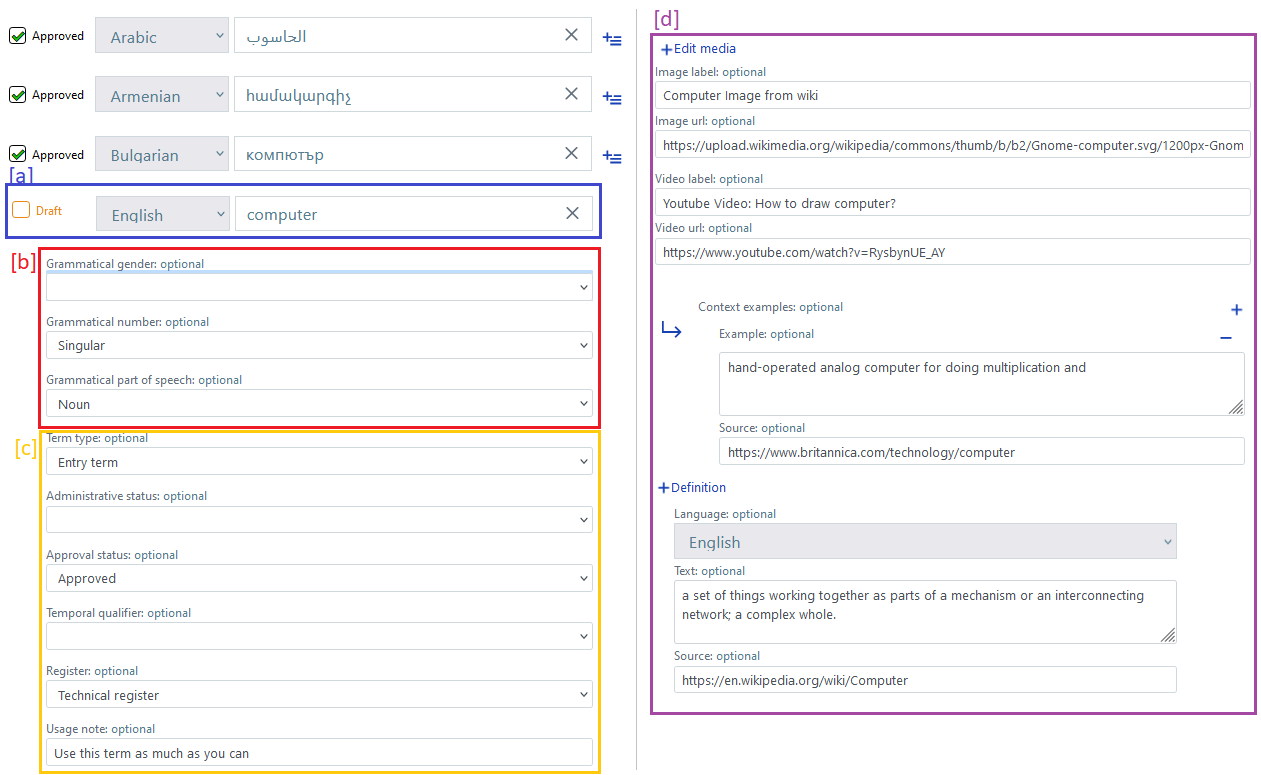The width and height of the screenshot is (1261, 775).
Task: Click into the Usage note text field
Action: (x=319, y=753)
